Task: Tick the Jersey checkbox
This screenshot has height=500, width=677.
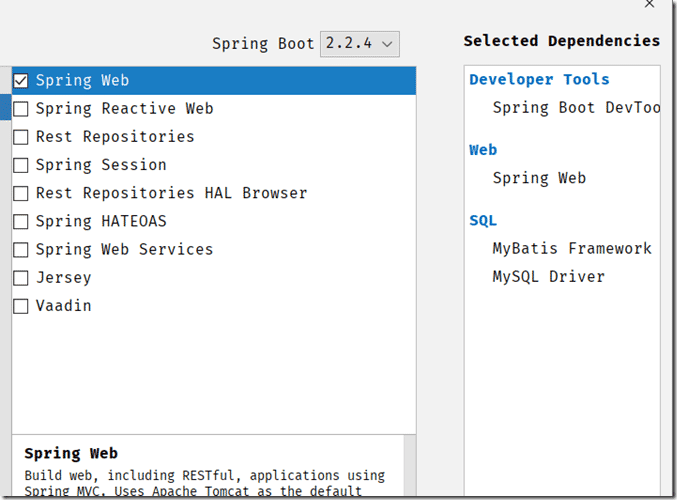Action: [20, 277]
